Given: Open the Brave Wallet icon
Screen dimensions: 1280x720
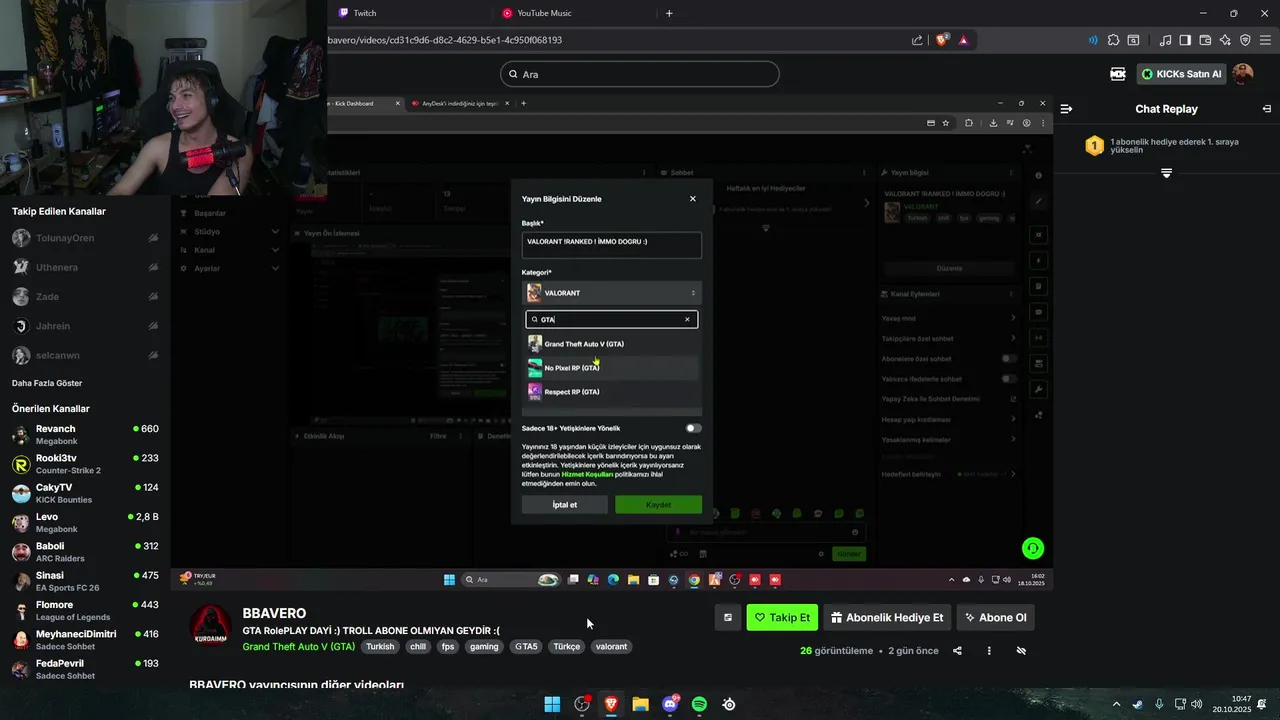Looking at the screenshot, I should (1205, 40).
